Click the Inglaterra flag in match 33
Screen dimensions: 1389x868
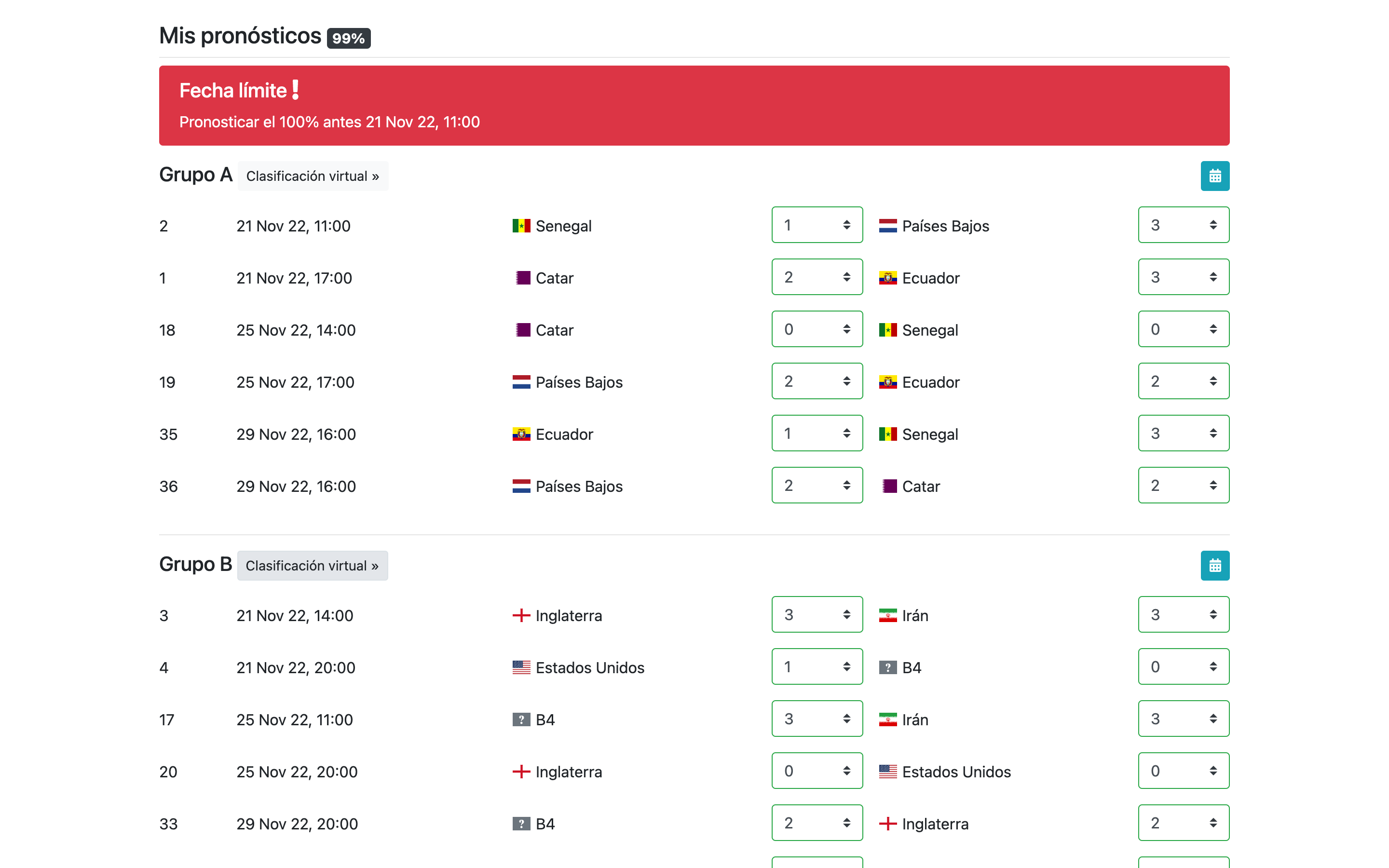click(x=887, y=824)
